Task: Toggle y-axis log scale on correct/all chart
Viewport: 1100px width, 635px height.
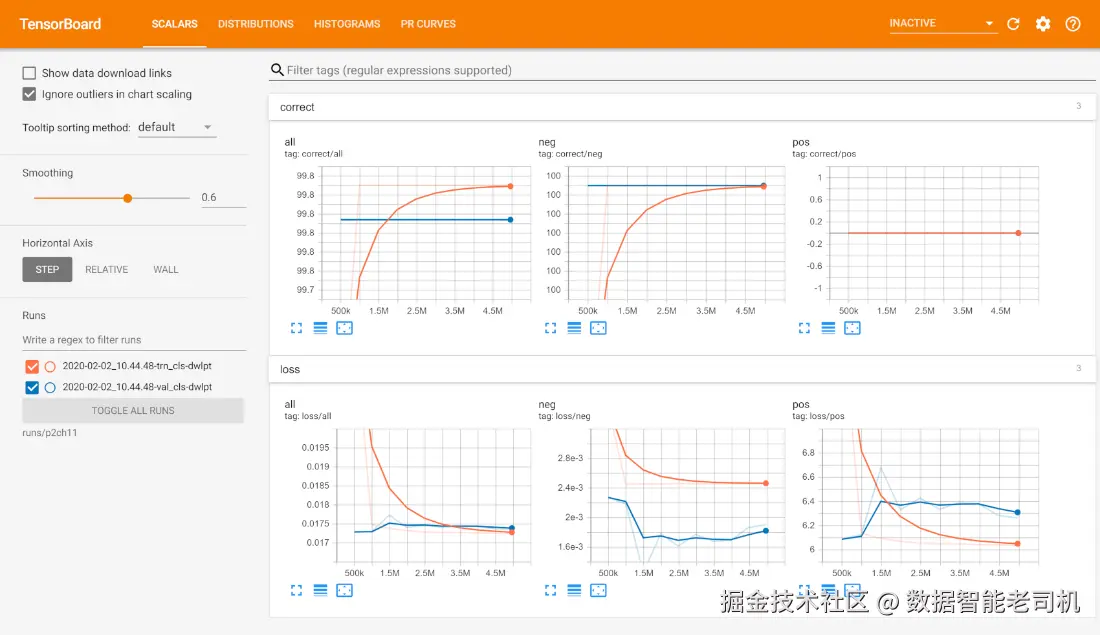Action: tap(320, 328)
